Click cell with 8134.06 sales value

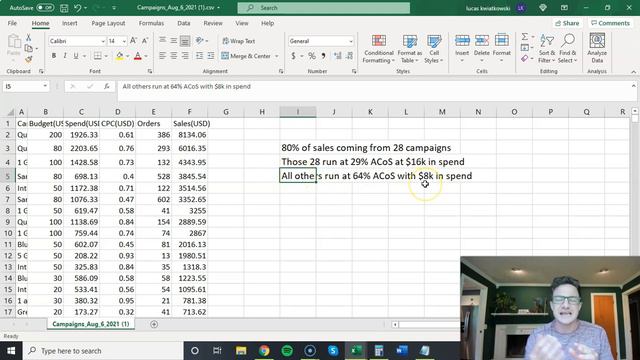(190, 135)
